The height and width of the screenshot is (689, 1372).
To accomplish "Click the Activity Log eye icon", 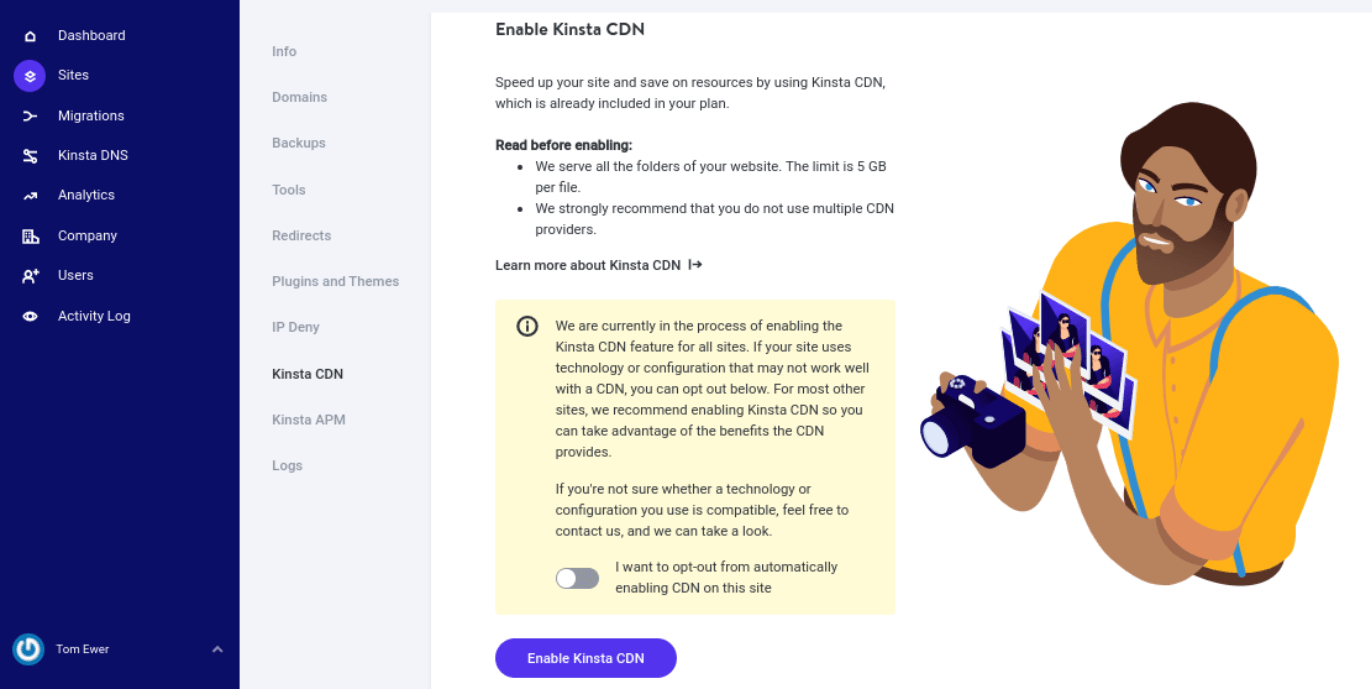I will click(28, 315).
